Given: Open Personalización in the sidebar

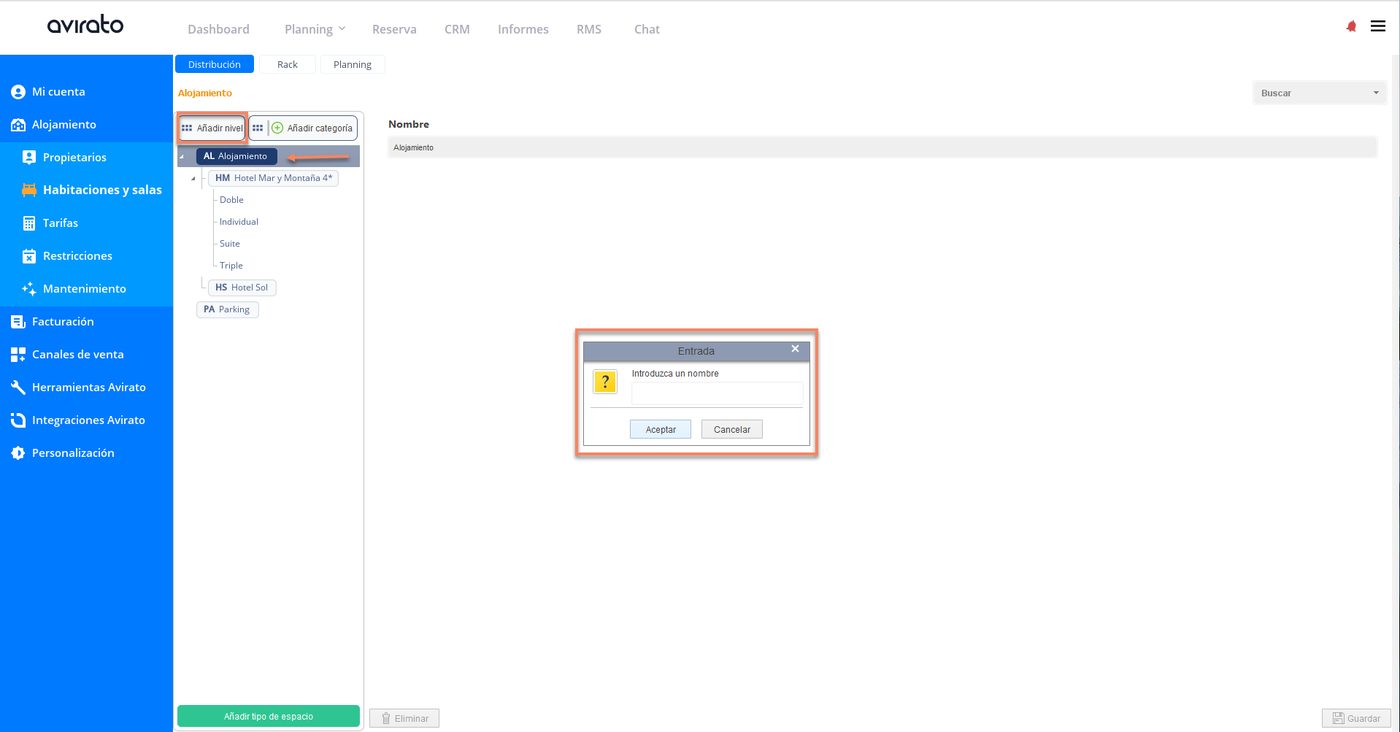Looking at the screenshot, I should tap(73, 453).
